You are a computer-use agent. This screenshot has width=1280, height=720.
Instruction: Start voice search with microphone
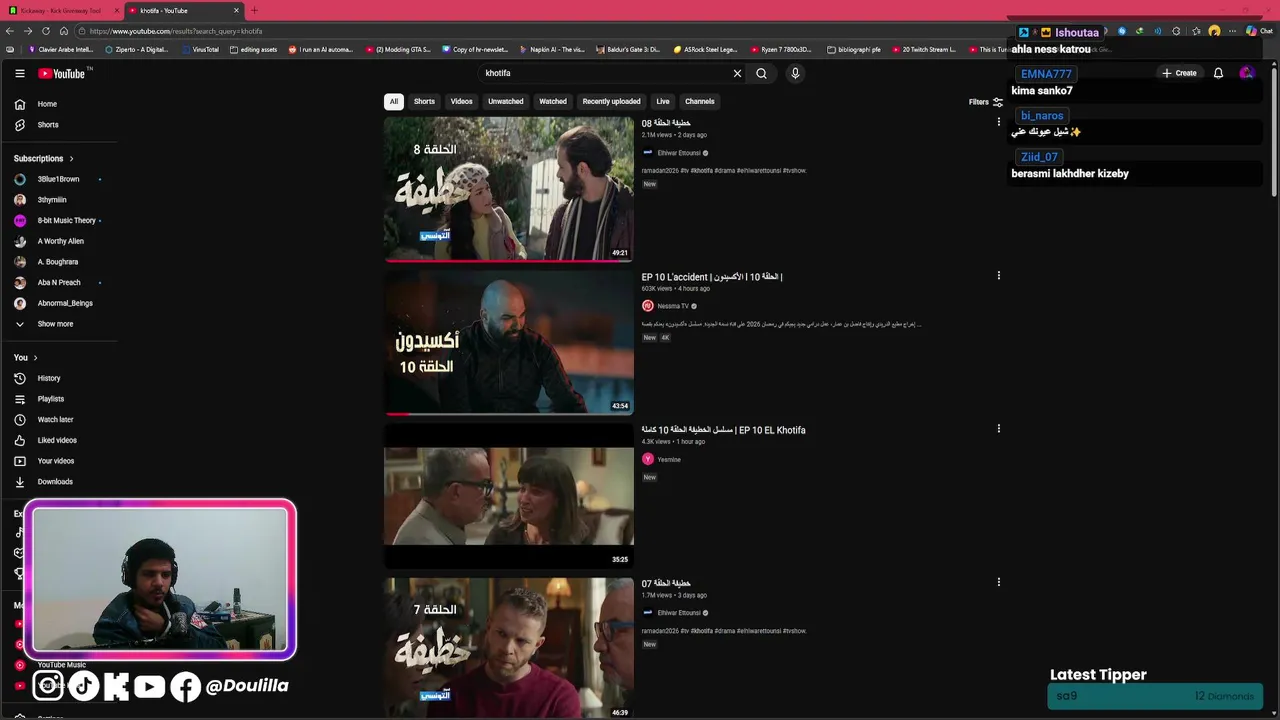point(795,73)
